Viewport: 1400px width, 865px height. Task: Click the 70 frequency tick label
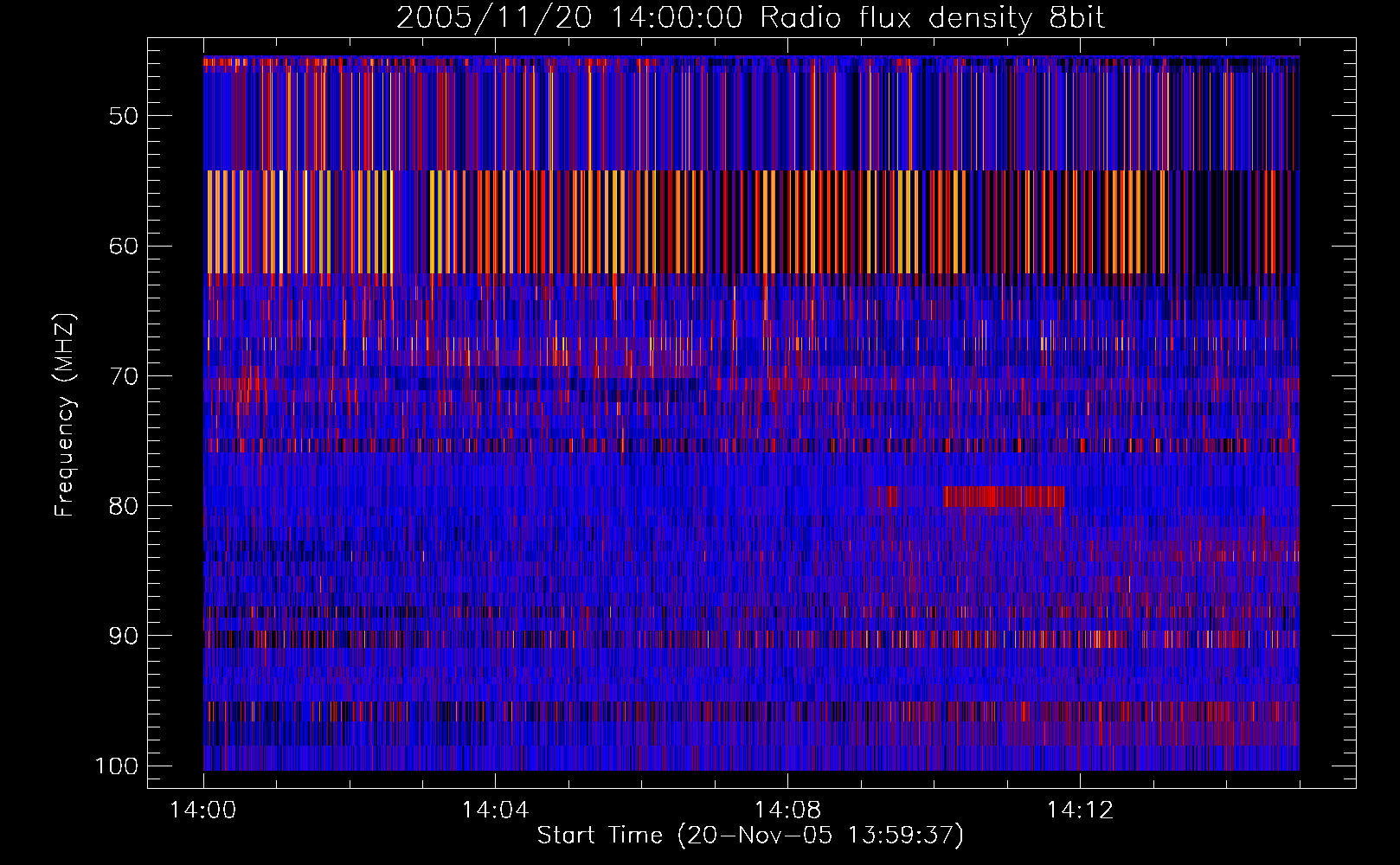pyautogui.click(x=124, y=376)
